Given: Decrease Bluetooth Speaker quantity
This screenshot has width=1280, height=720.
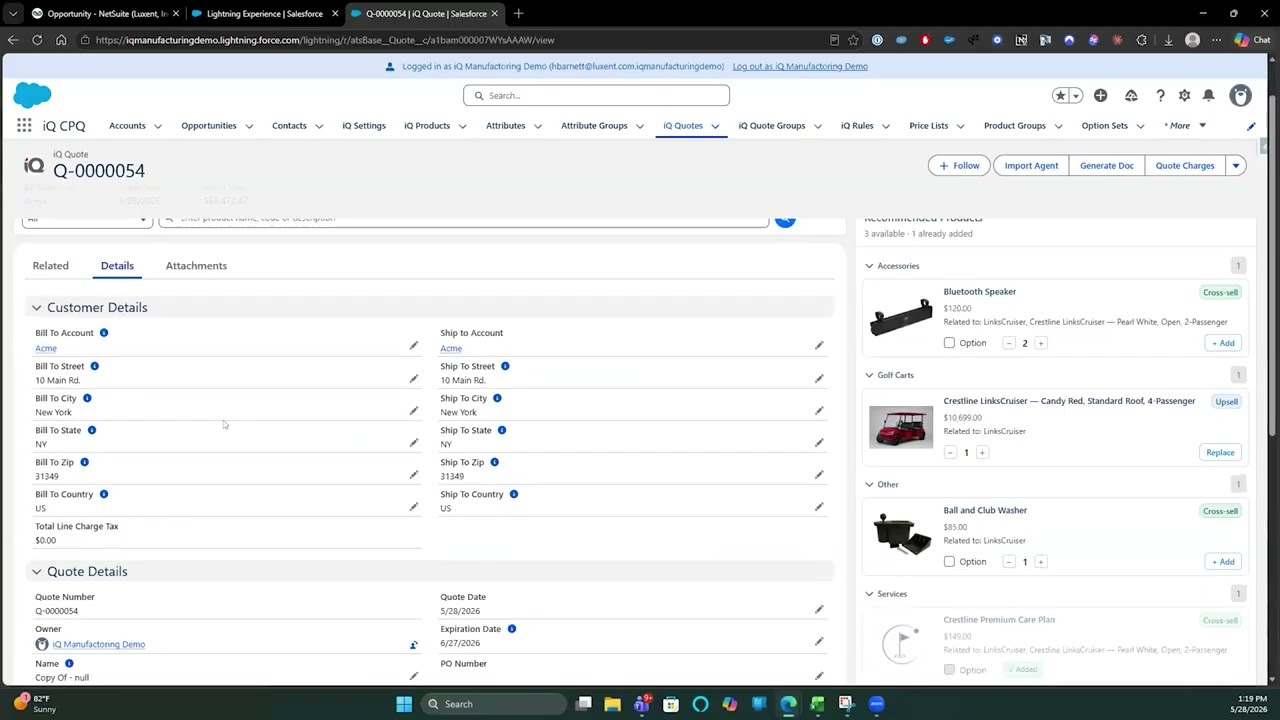Looking at the screenshot, I should click(x=1009, y=343).
